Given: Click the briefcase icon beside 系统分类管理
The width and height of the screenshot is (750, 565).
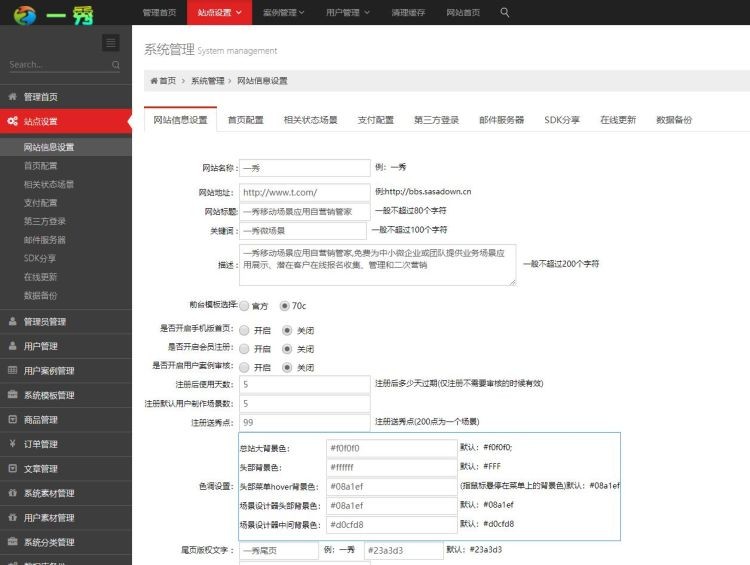Looking at the screenshot, I should (x=12, y=542).
